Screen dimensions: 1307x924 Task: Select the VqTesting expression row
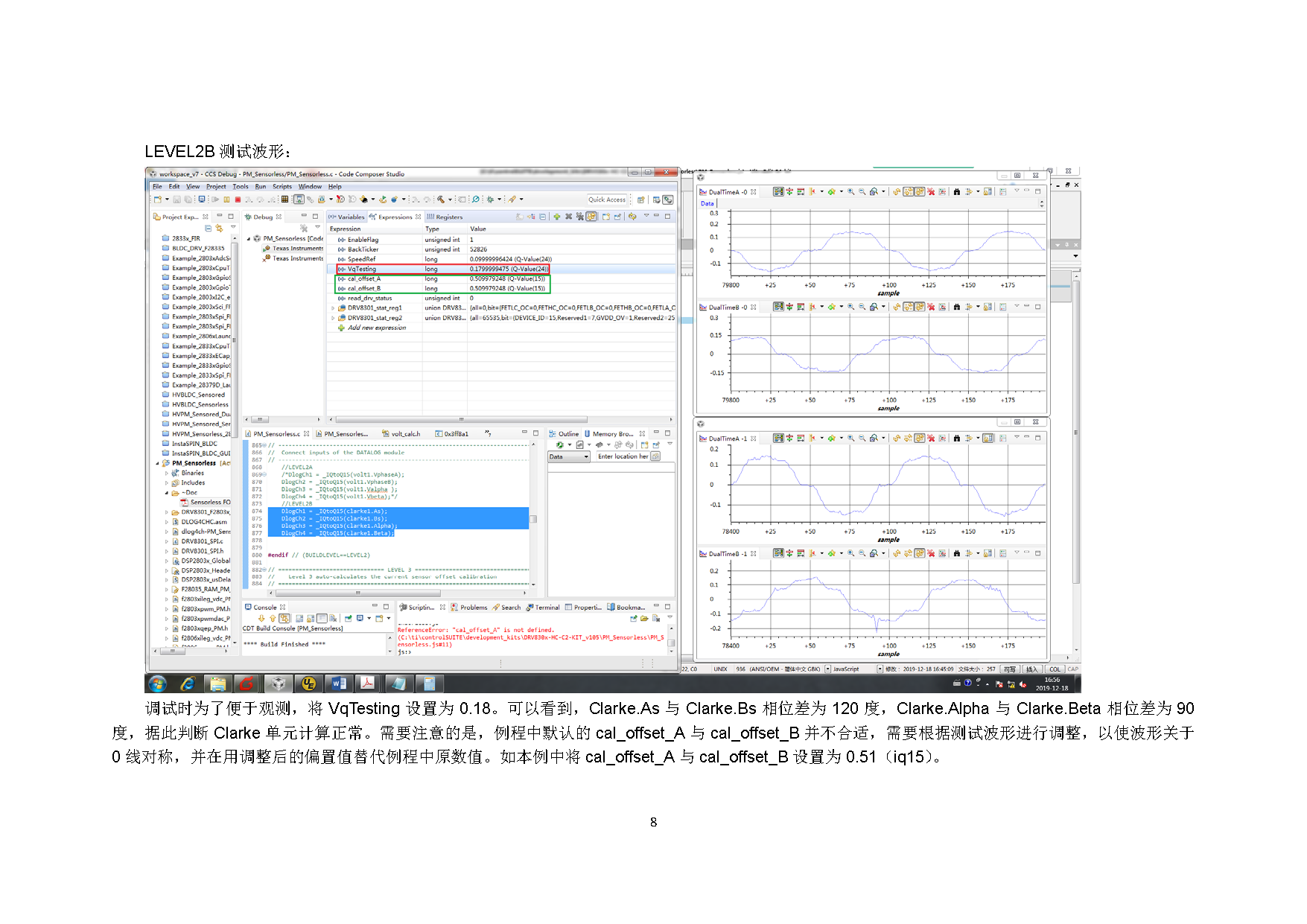(501, 269)
